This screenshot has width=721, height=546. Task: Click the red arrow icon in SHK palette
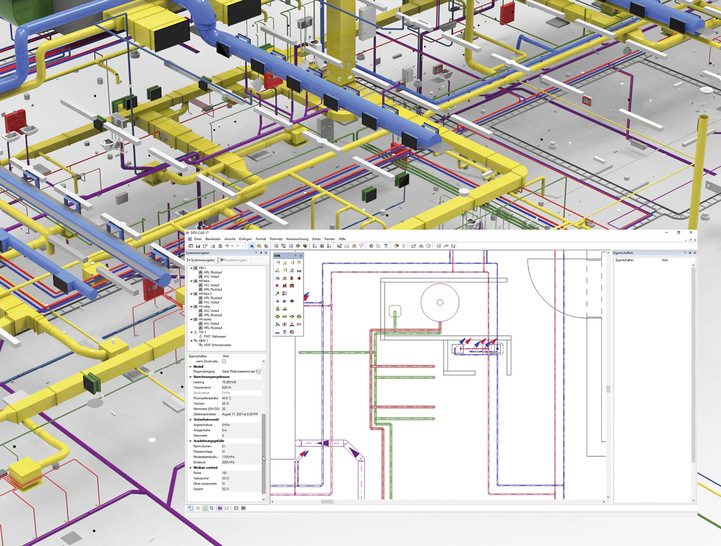tap(278, 287)
